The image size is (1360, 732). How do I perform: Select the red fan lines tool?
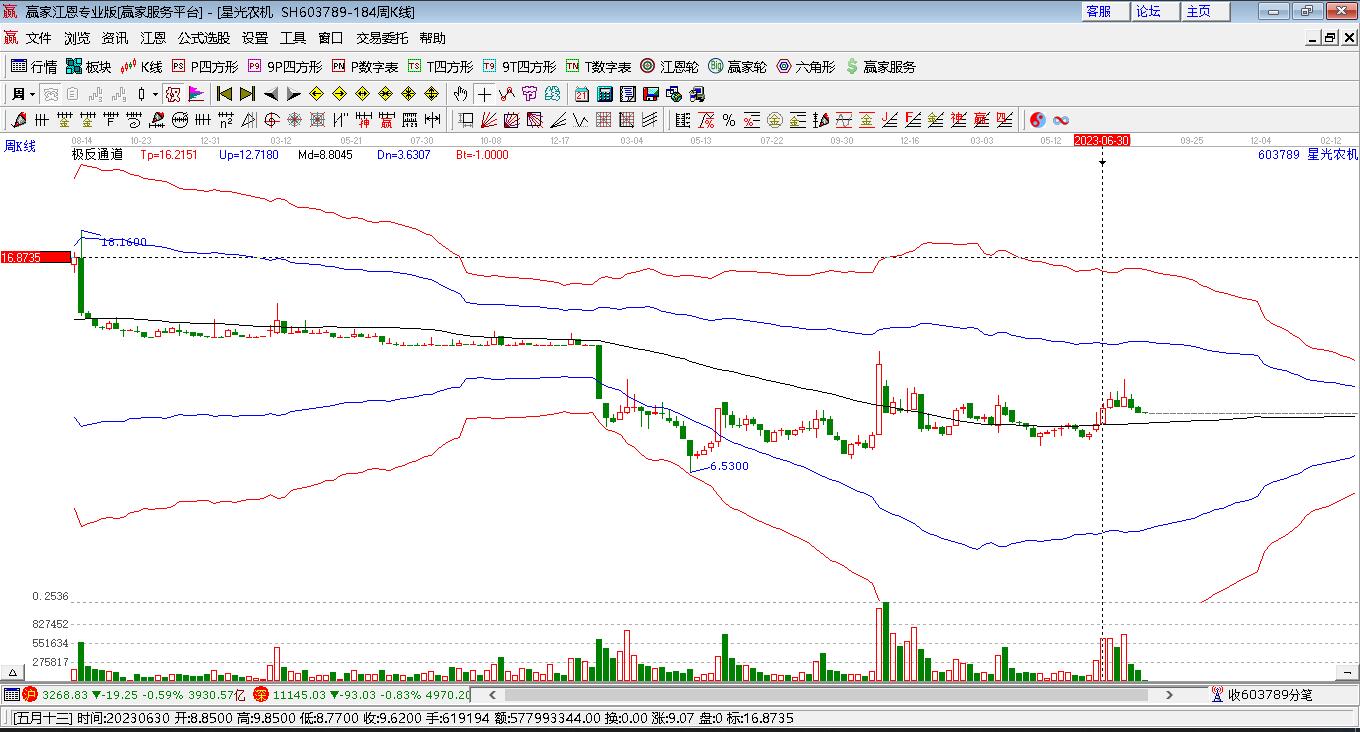tap(489, 120)
